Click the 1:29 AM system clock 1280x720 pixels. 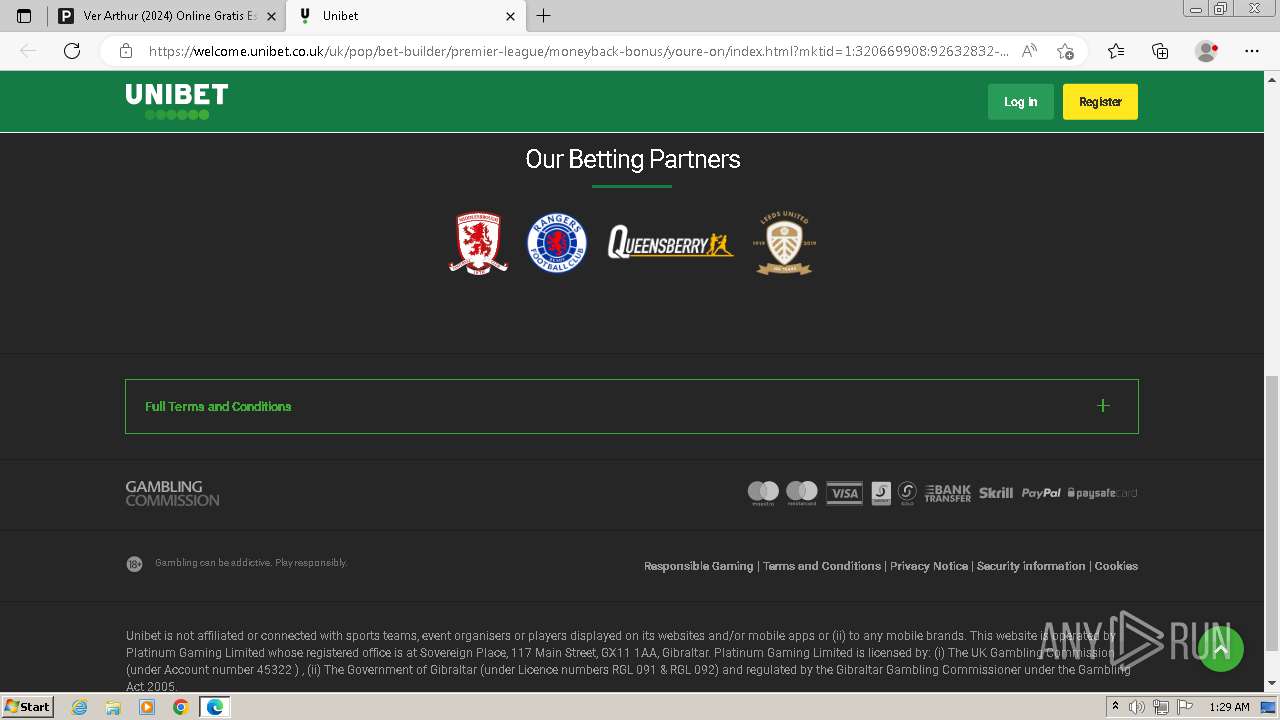tap(1229, 707)
